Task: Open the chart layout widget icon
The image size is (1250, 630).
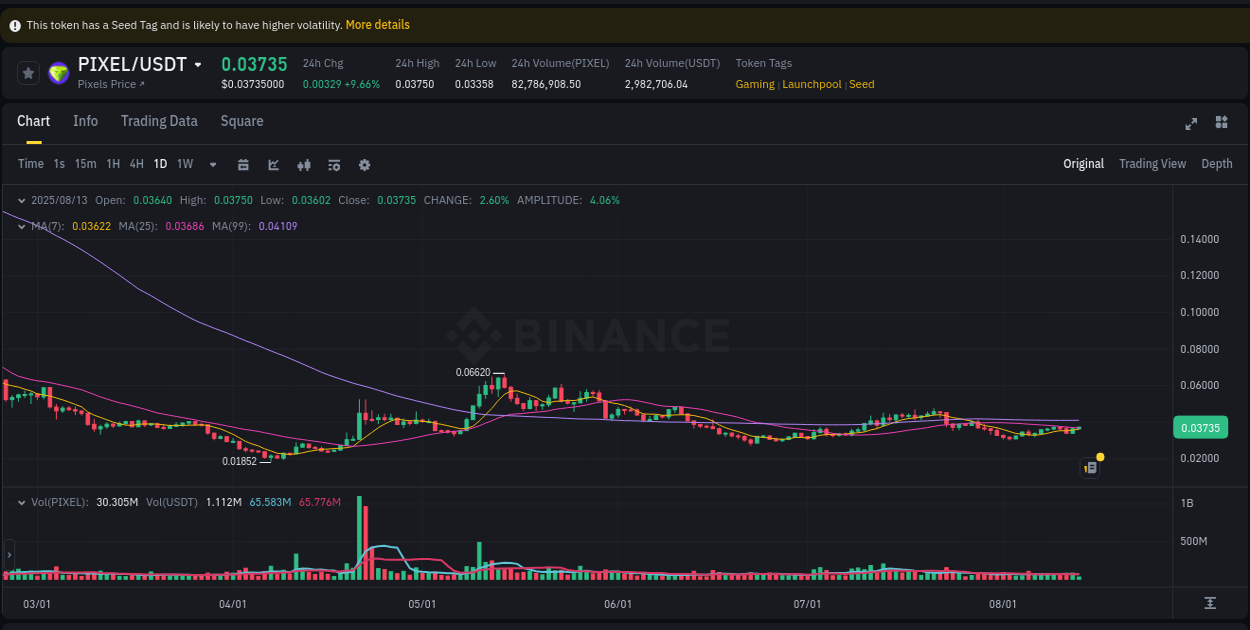Action: (1221, 122)
